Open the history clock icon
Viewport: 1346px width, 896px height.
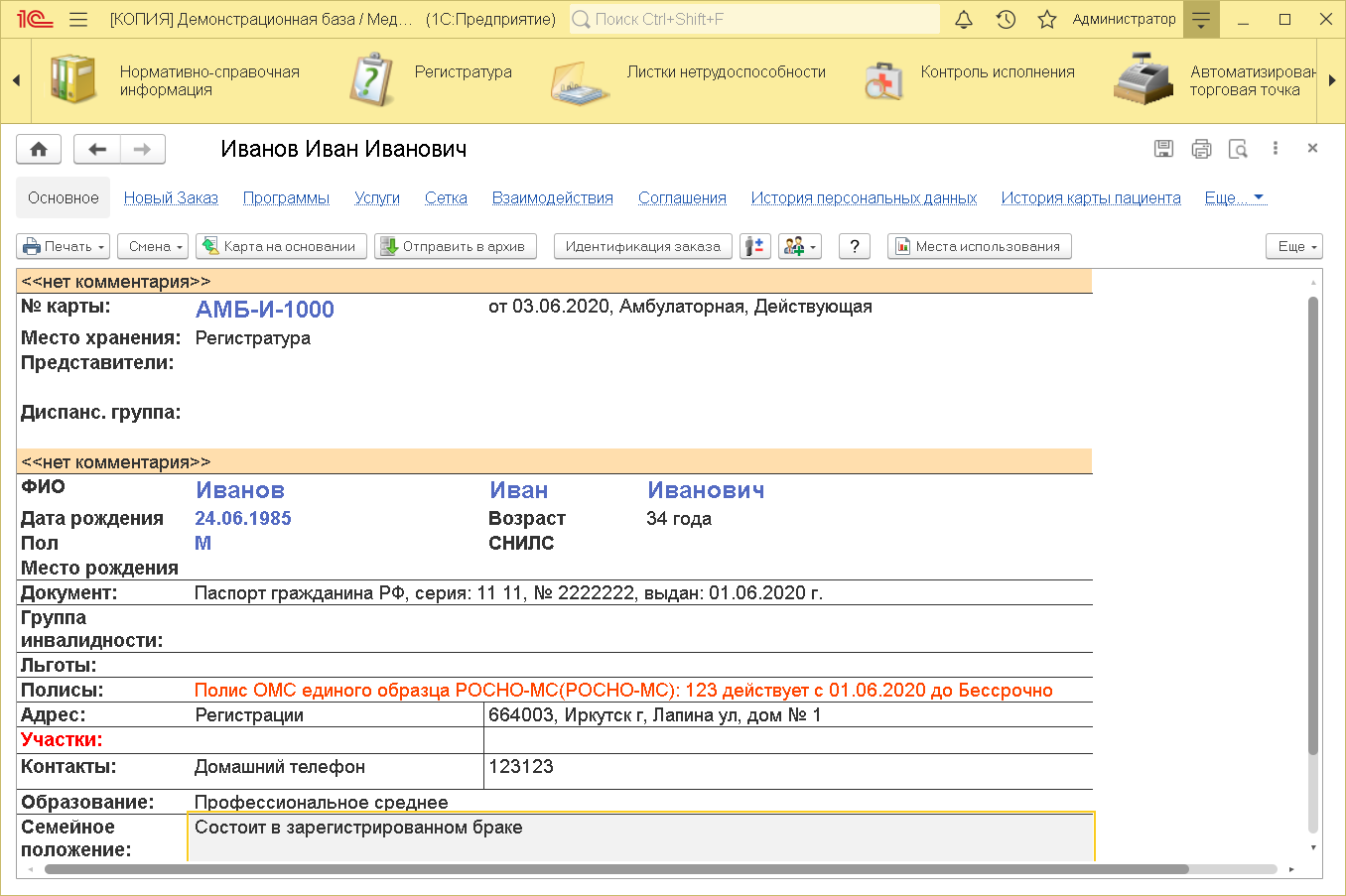tap(1006, 19)
